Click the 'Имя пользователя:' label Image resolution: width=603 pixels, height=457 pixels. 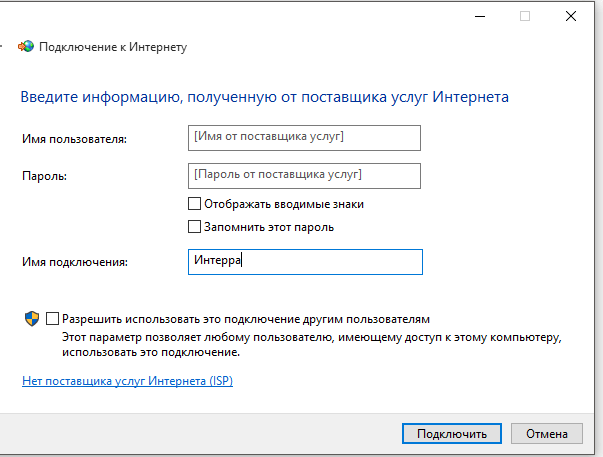point(74,138)
